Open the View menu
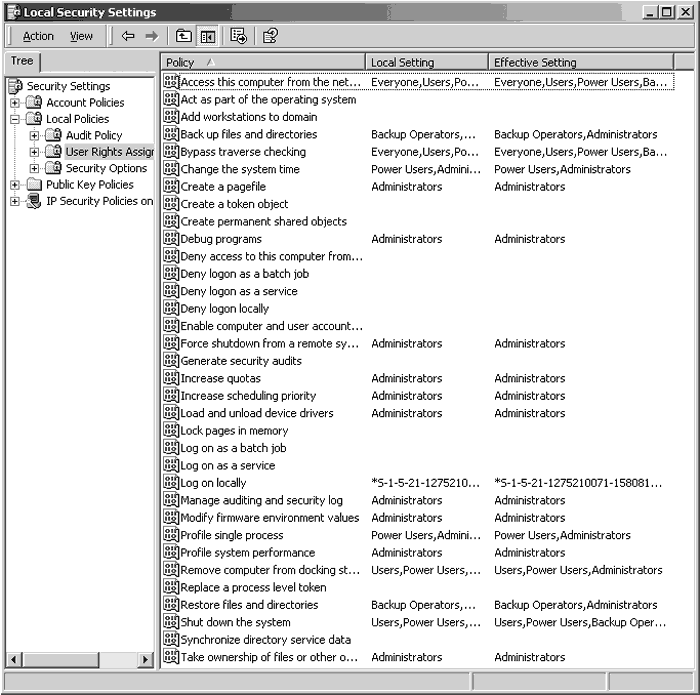This screenshot has height=695, width=700. click(81, 36)
